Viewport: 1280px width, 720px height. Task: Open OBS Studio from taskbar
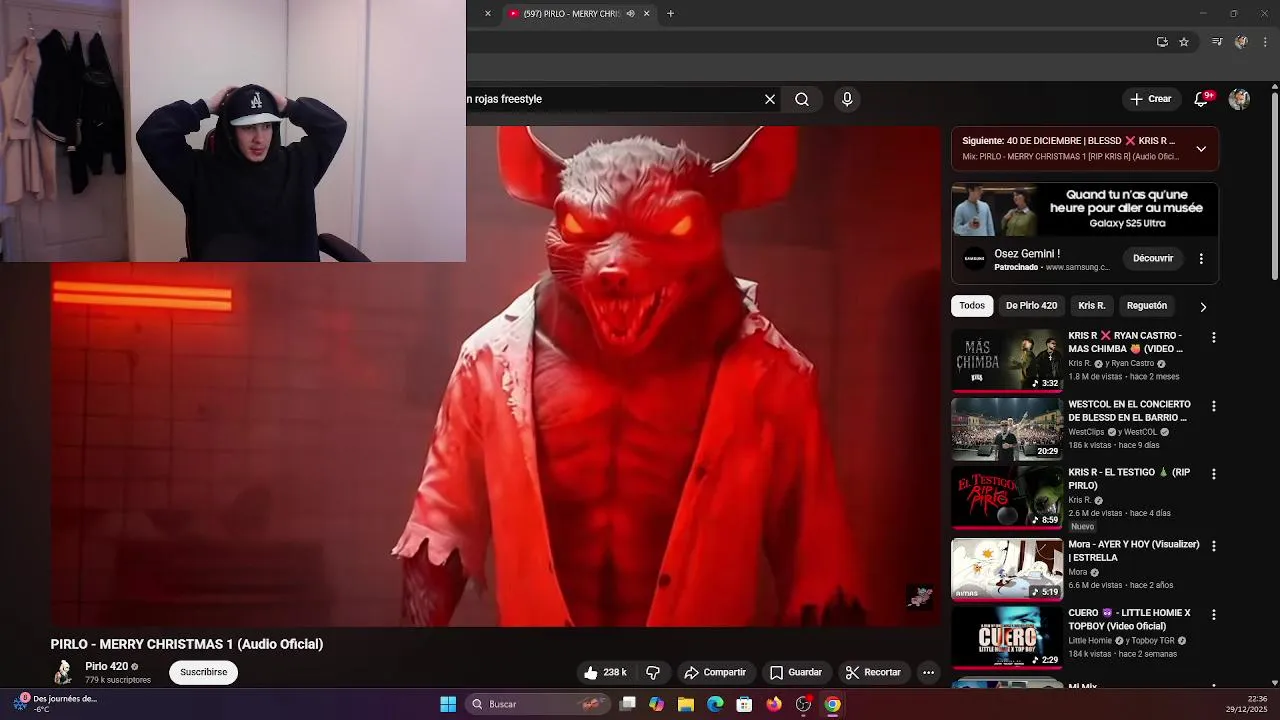point(803,704)
